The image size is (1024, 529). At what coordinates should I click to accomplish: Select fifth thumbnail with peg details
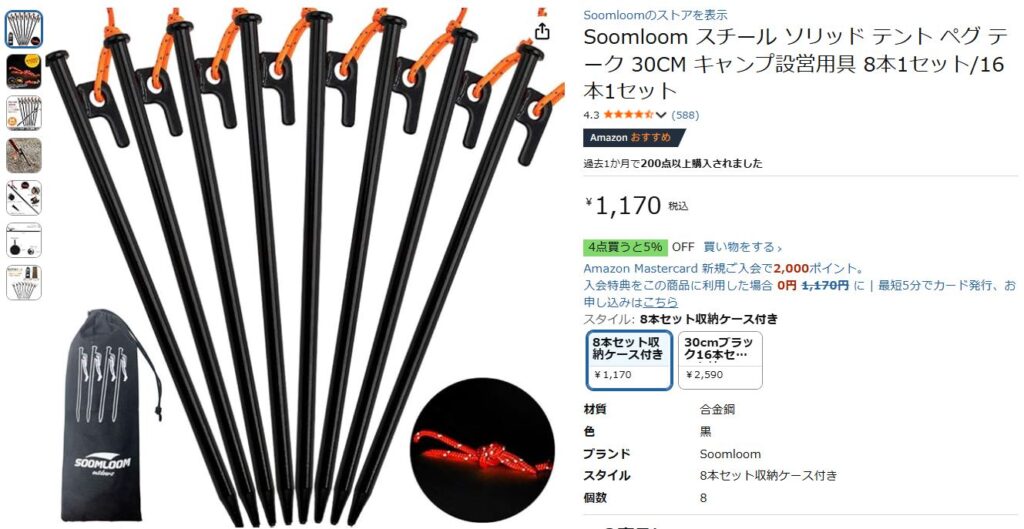tap(24, 198)
